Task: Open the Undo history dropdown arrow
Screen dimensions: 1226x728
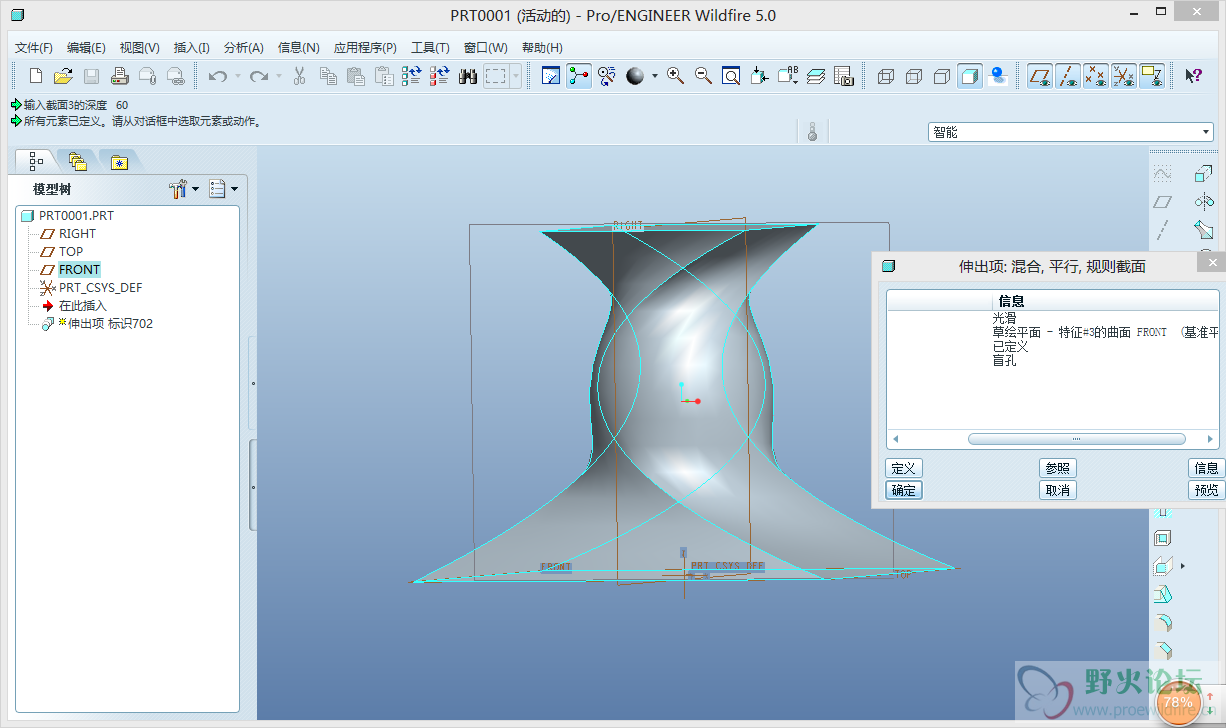Action: tap(237, 76)
